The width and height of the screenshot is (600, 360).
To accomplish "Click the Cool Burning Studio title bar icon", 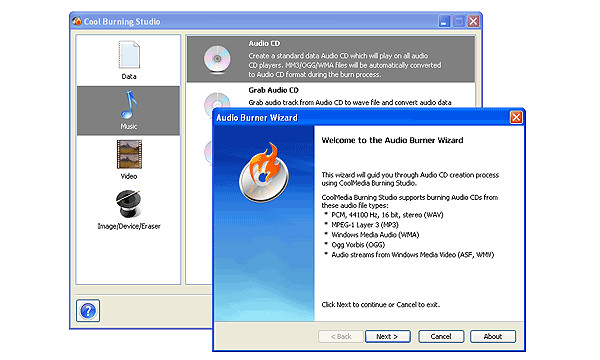I will click(x=77, y=21).
